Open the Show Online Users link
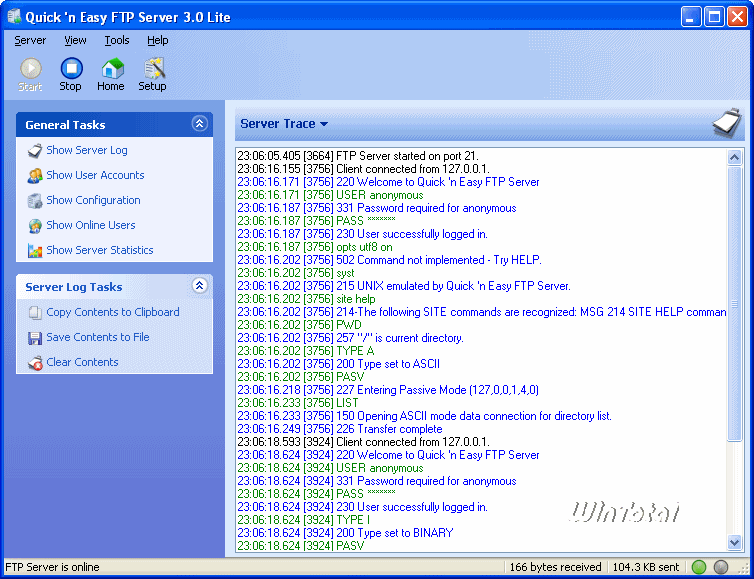The height and width of the screenshot is (579, 754). point(91,226)
